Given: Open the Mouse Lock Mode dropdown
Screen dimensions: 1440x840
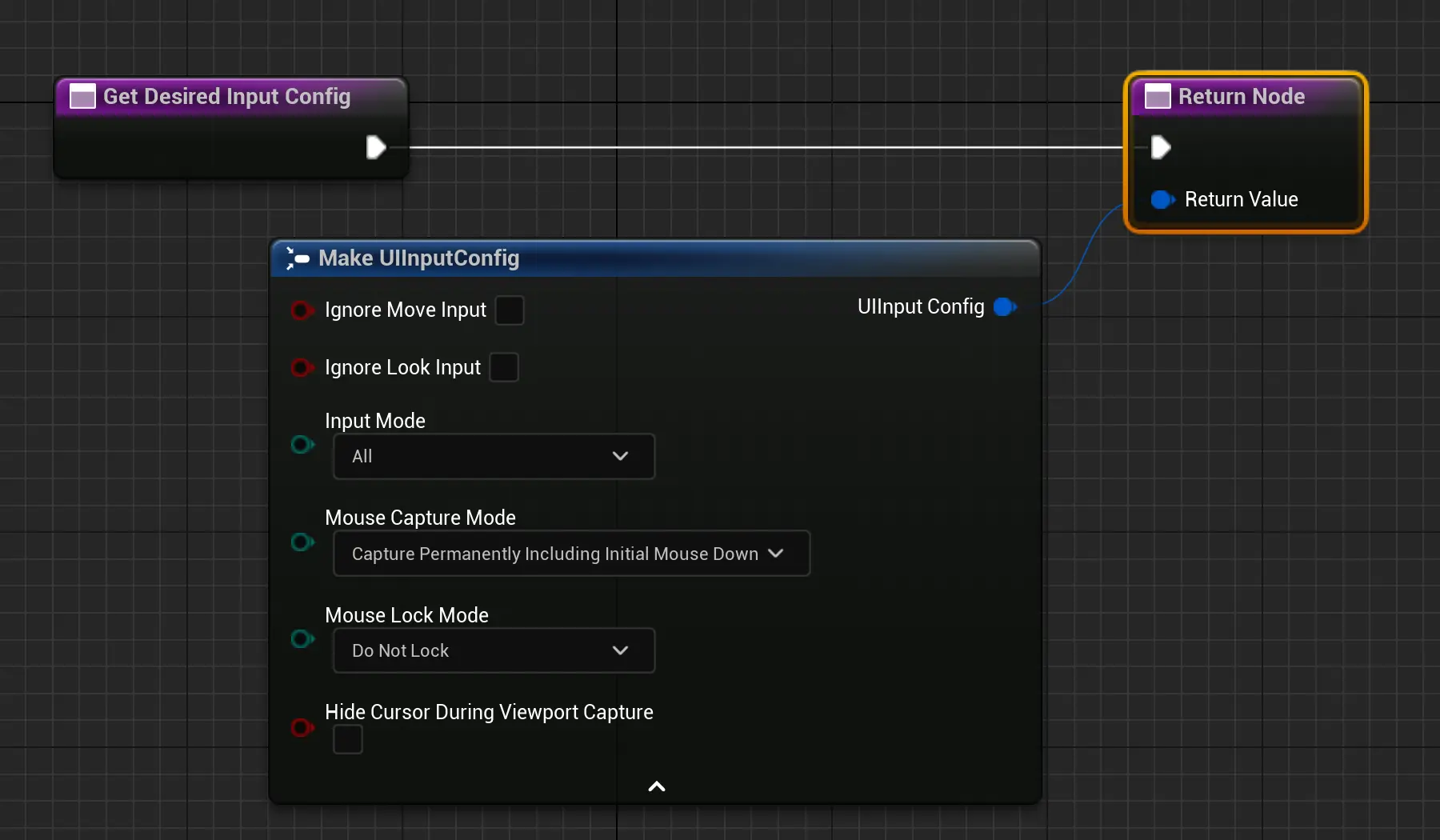Looking at the screenshot, I should coord(494,651).
